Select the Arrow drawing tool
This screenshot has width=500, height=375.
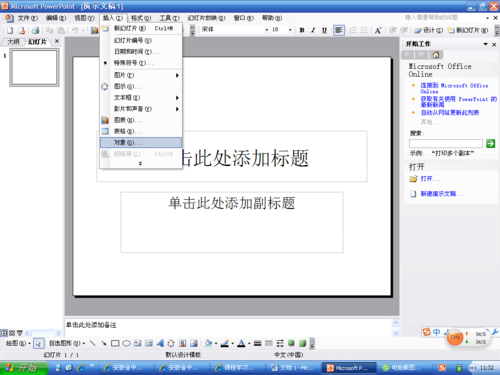104,343
